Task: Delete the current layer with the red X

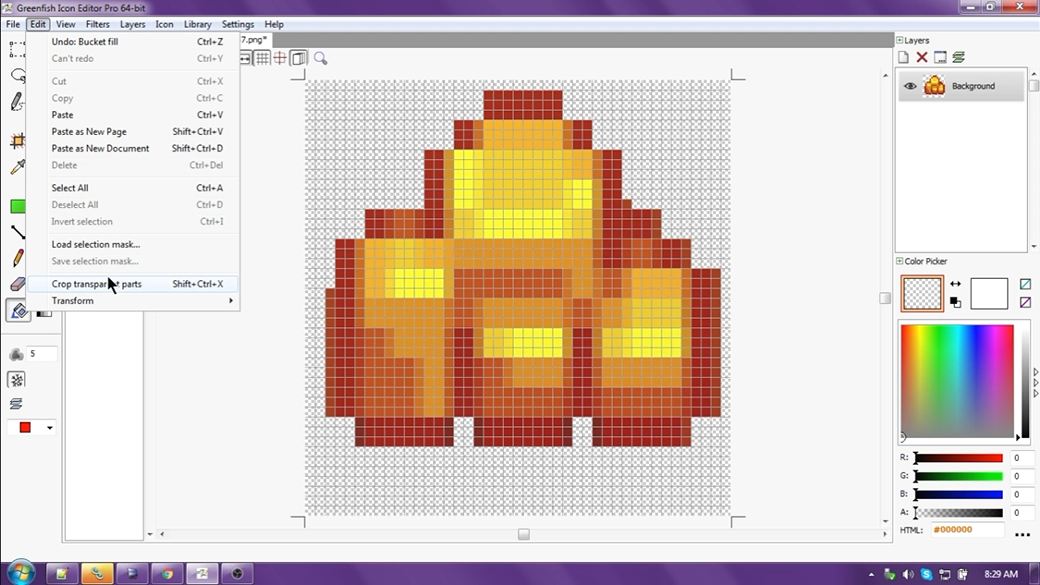Action: [x=921, y=57]
